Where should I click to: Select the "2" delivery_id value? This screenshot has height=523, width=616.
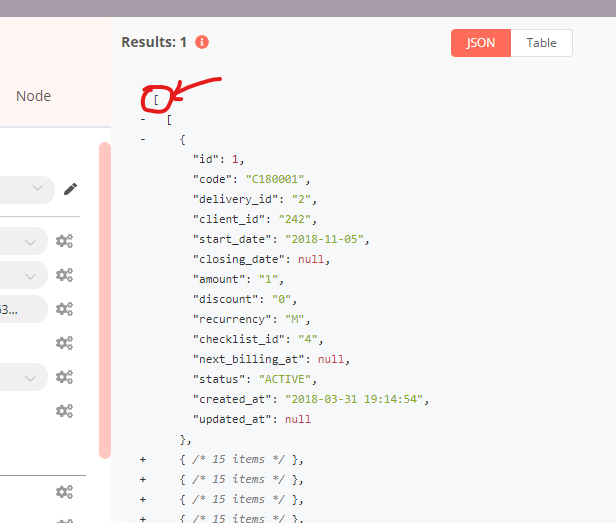click(x=301, y=199)
